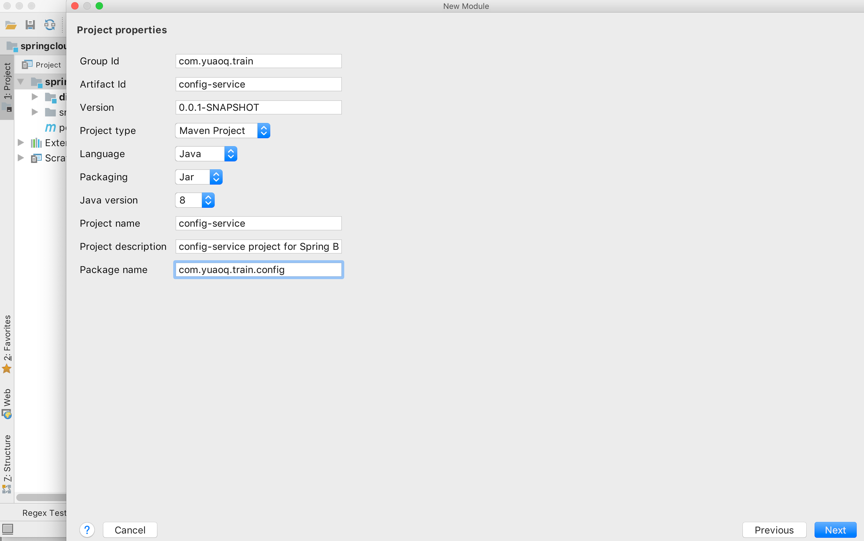
Task: Open the Packaging dropdown
Action: point(199,177)
